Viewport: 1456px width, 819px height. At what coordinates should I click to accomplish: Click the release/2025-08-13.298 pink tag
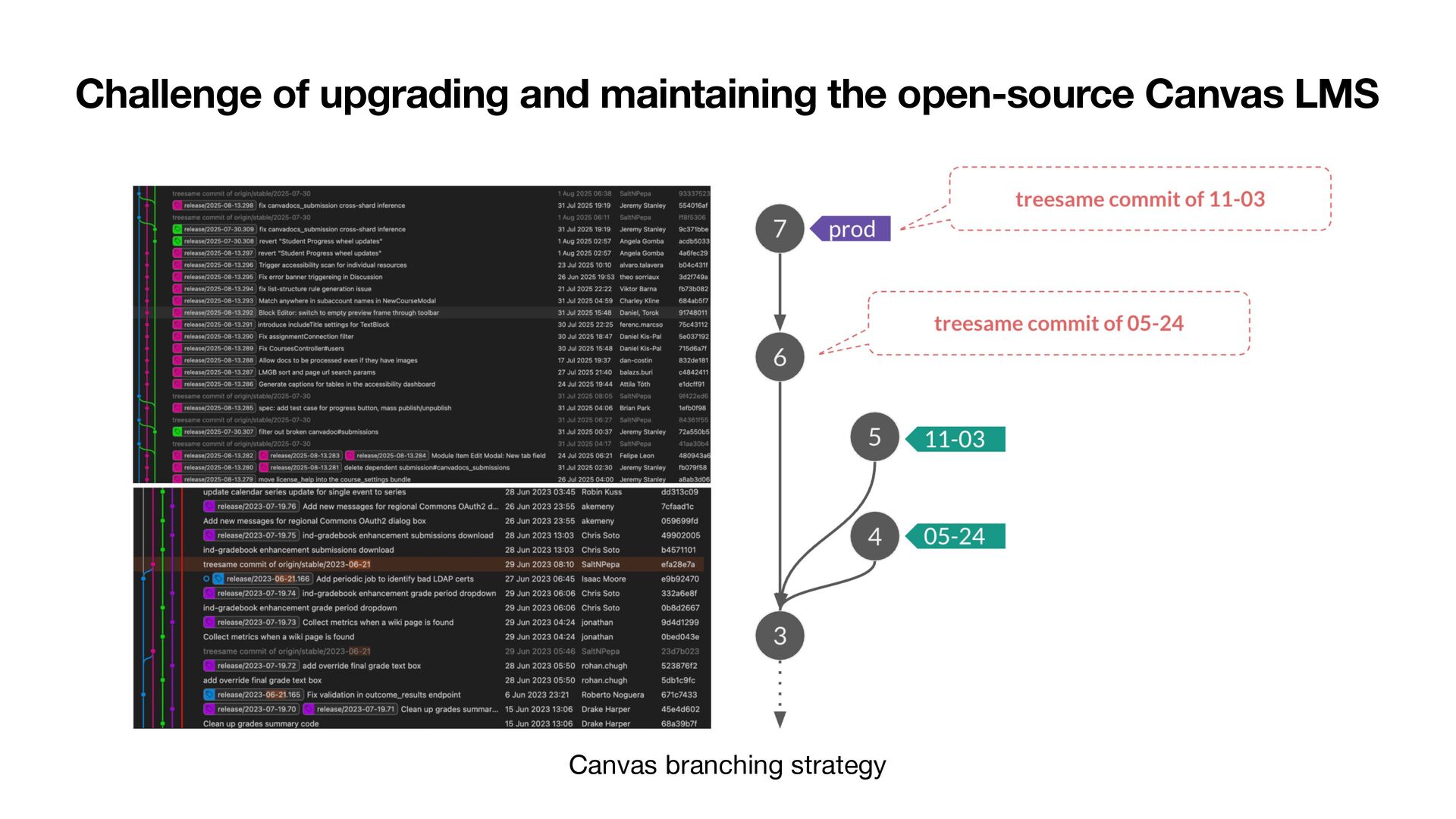tap(214, 206)
